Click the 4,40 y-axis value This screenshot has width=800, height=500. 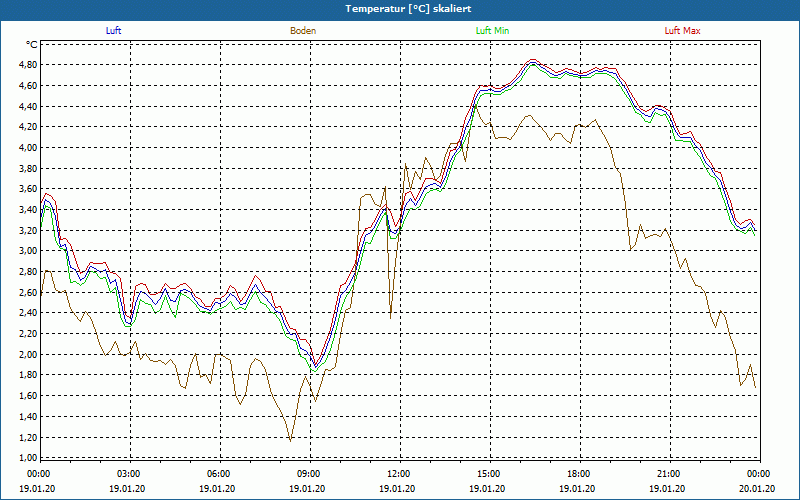(28, 107)
